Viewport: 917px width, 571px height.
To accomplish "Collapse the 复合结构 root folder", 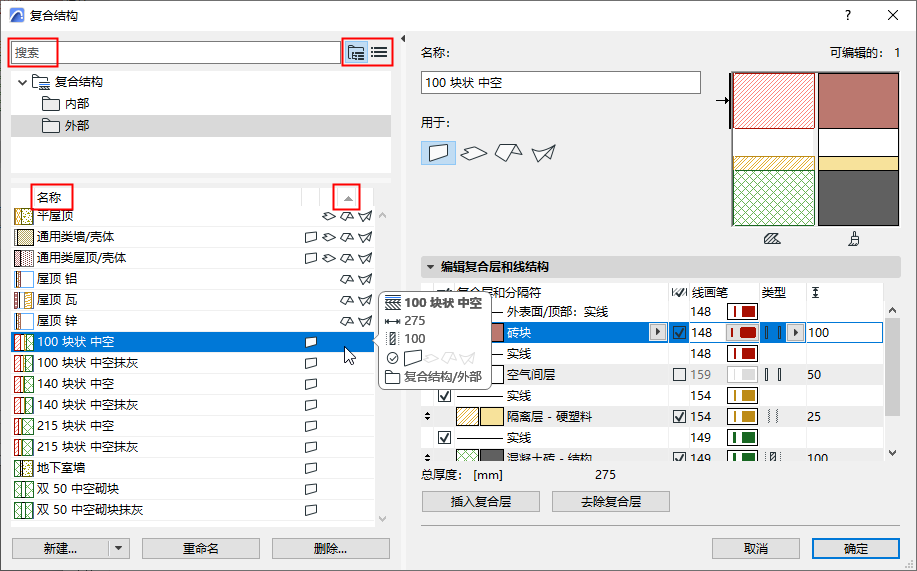I will tap(22, 82).
